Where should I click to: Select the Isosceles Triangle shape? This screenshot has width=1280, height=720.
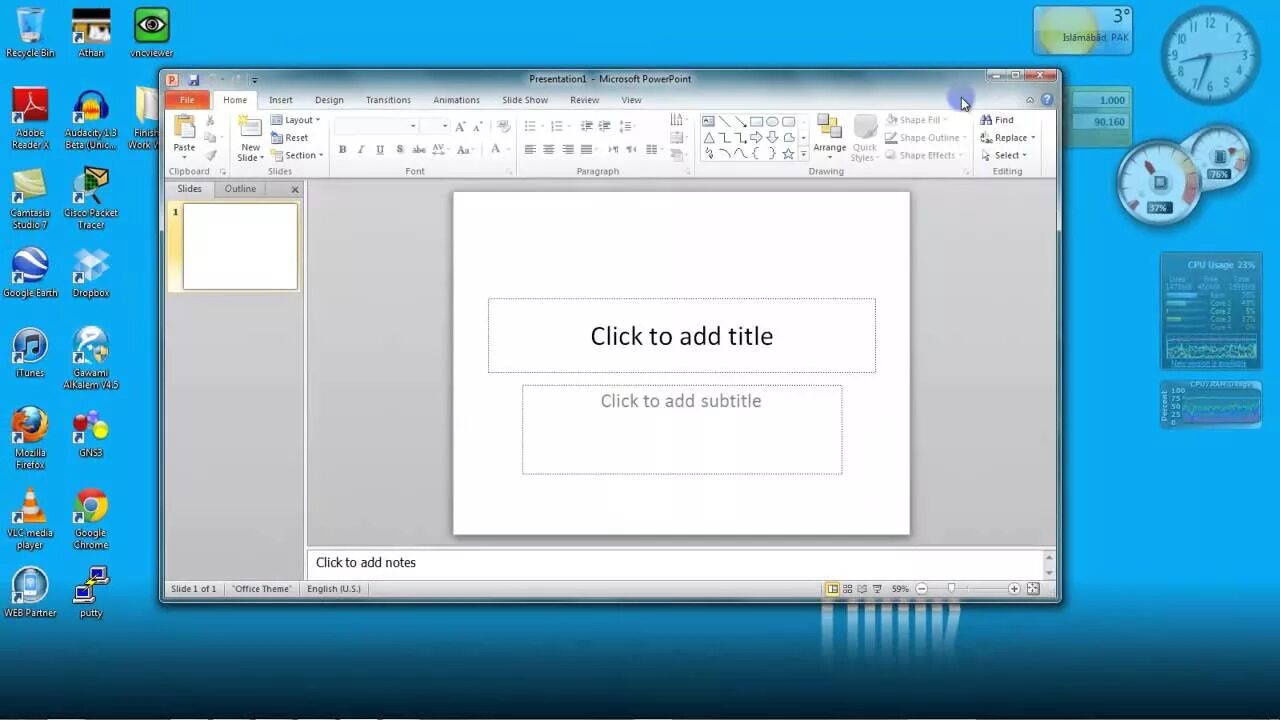708,137
